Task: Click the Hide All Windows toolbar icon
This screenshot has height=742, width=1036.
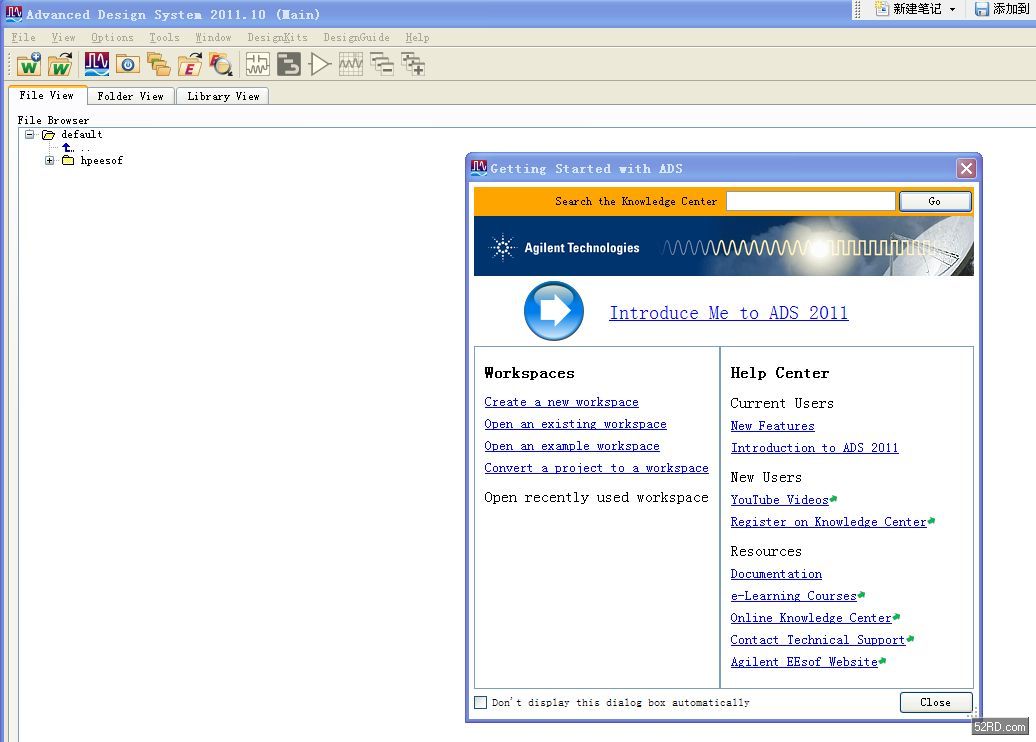Action: tap(382, 64)
